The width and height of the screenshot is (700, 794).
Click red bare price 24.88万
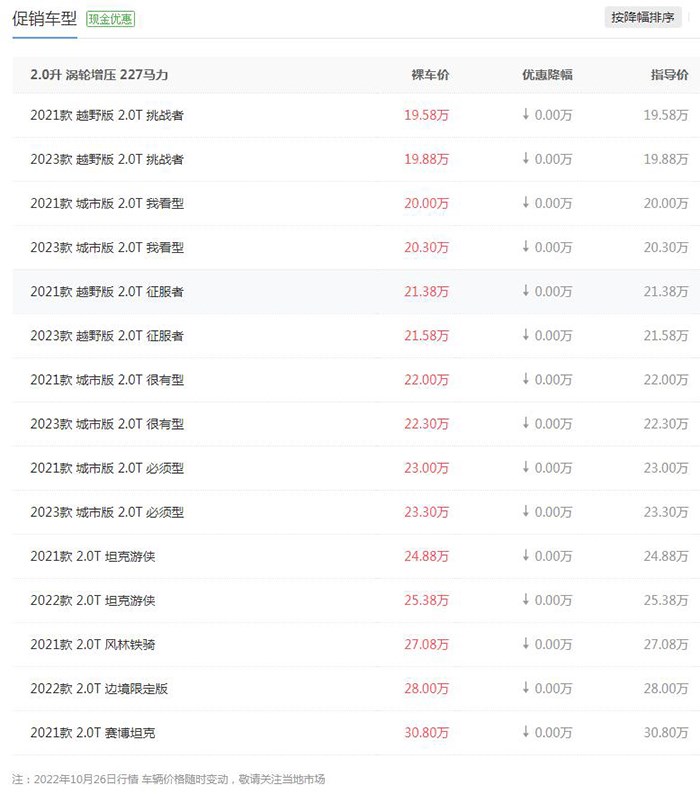[x=426, y=557]
